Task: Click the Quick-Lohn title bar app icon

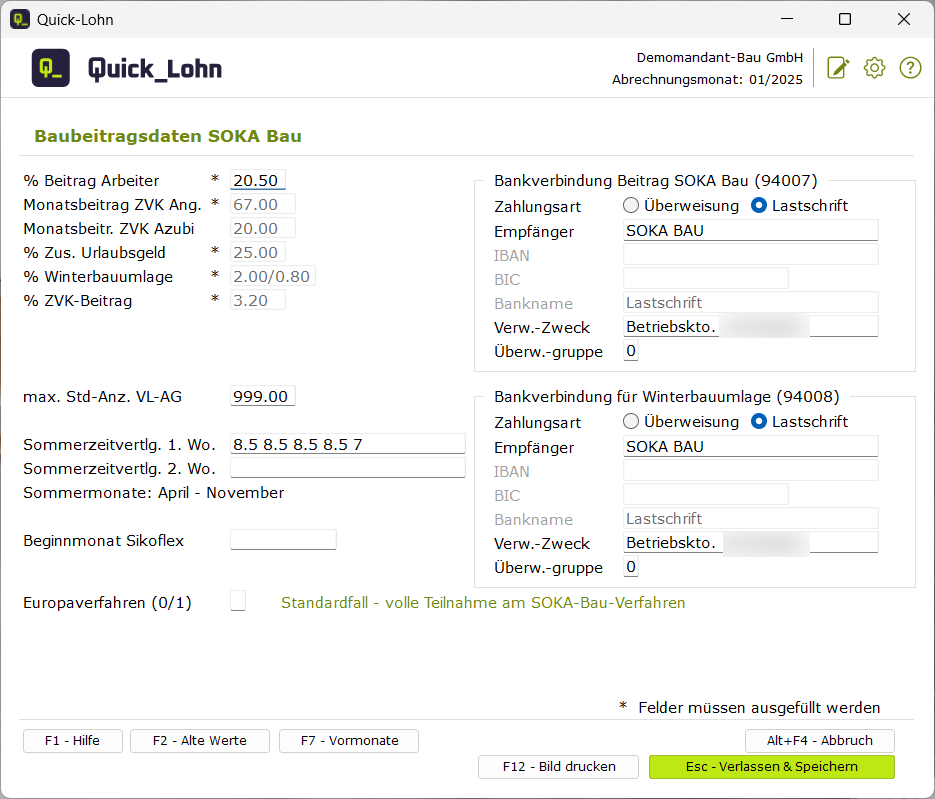Action: 20,19
